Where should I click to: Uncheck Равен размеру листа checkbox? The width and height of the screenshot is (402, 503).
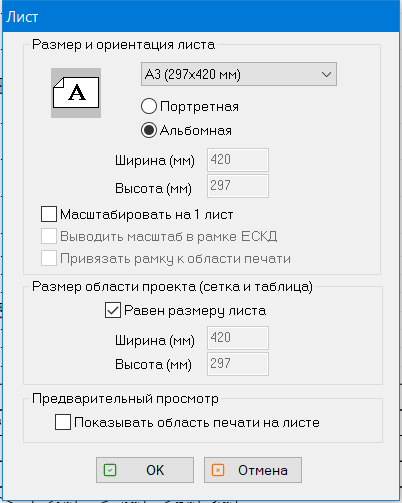(113, 310)
